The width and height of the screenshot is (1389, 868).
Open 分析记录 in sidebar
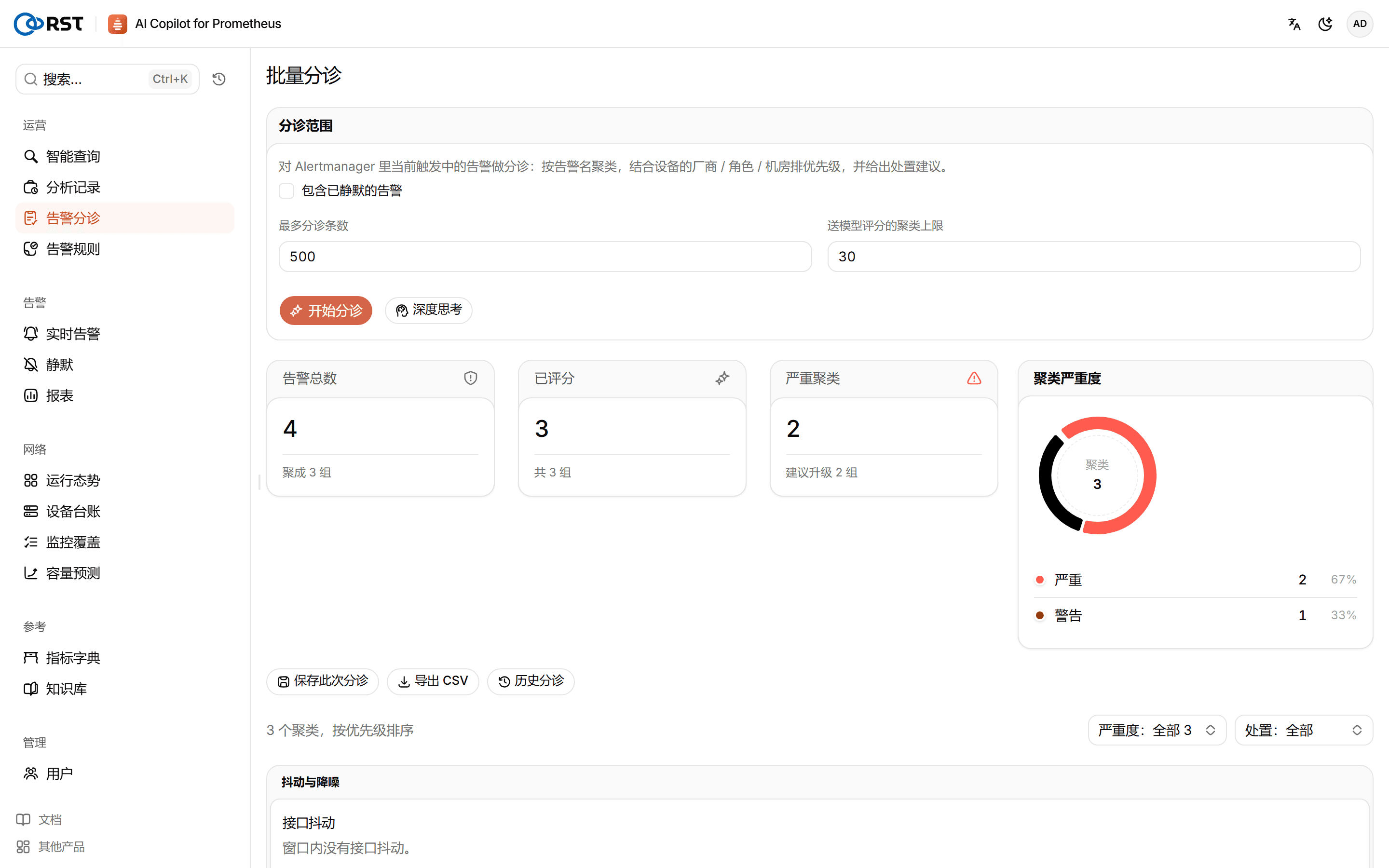tap(124, 187)
